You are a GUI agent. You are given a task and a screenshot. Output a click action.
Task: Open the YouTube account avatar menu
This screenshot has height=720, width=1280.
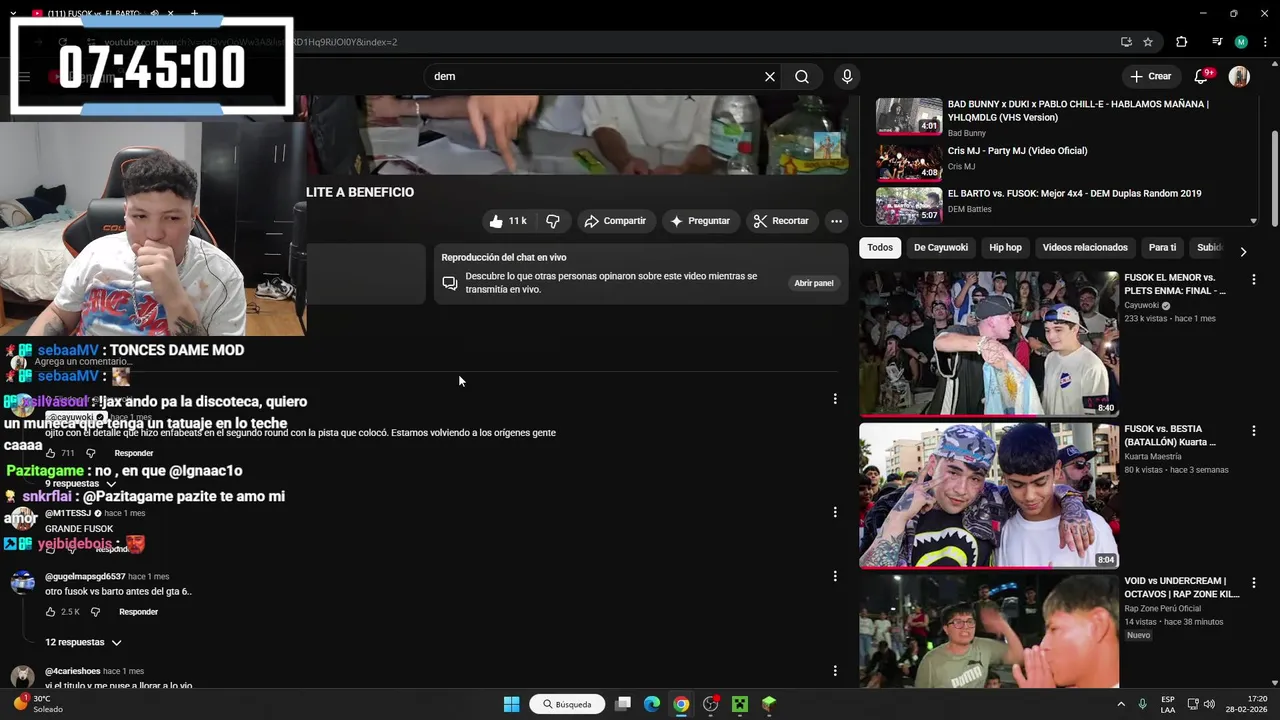(x=1239, y=76)
